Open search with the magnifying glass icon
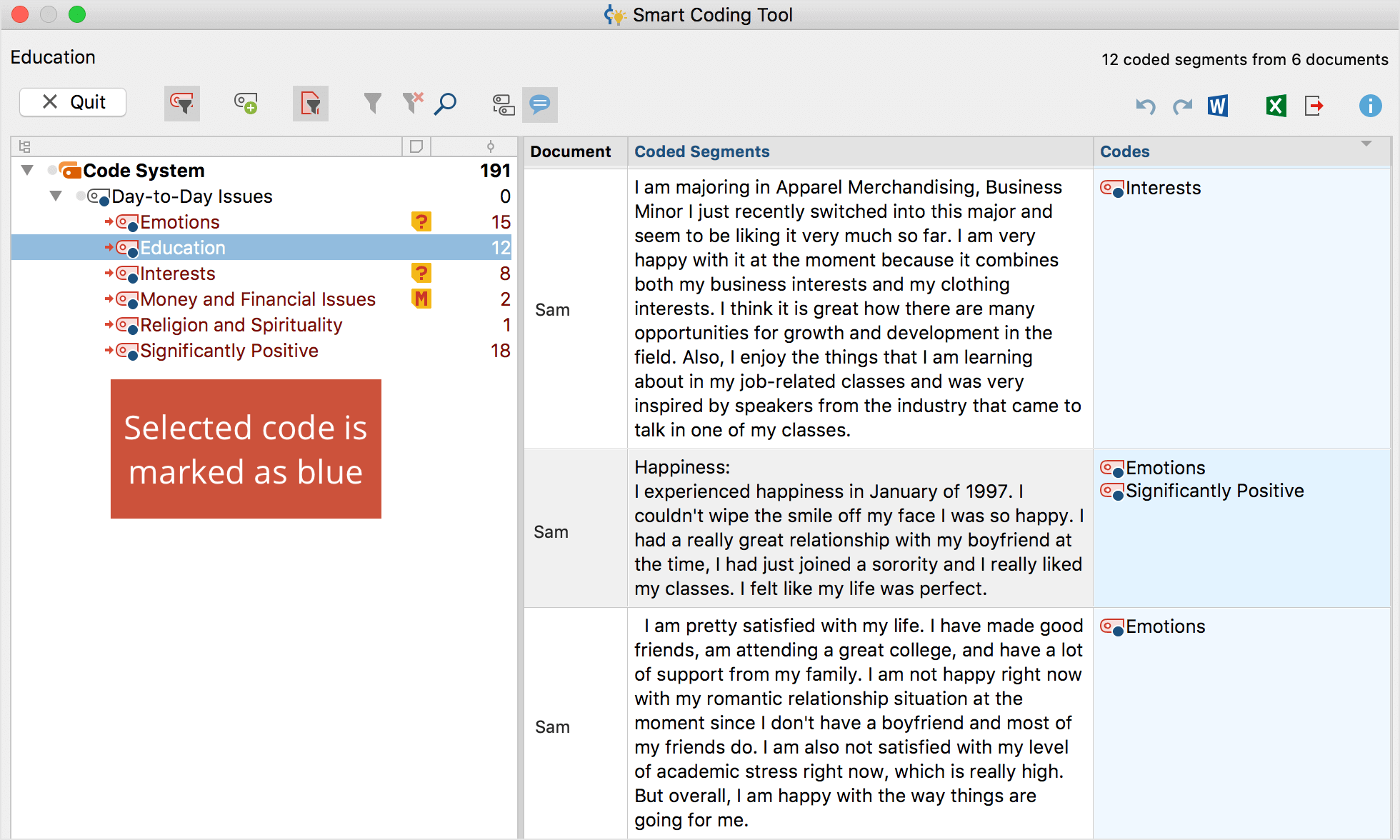1400x840 pixels. pos(446,104)
